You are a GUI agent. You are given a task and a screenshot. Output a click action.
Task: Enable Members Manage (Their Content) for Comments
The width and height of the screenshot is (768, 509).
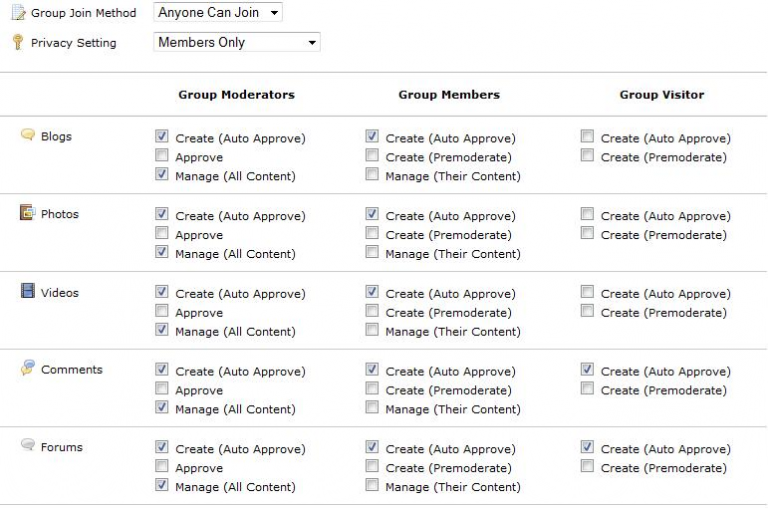[x=372, y=408]
